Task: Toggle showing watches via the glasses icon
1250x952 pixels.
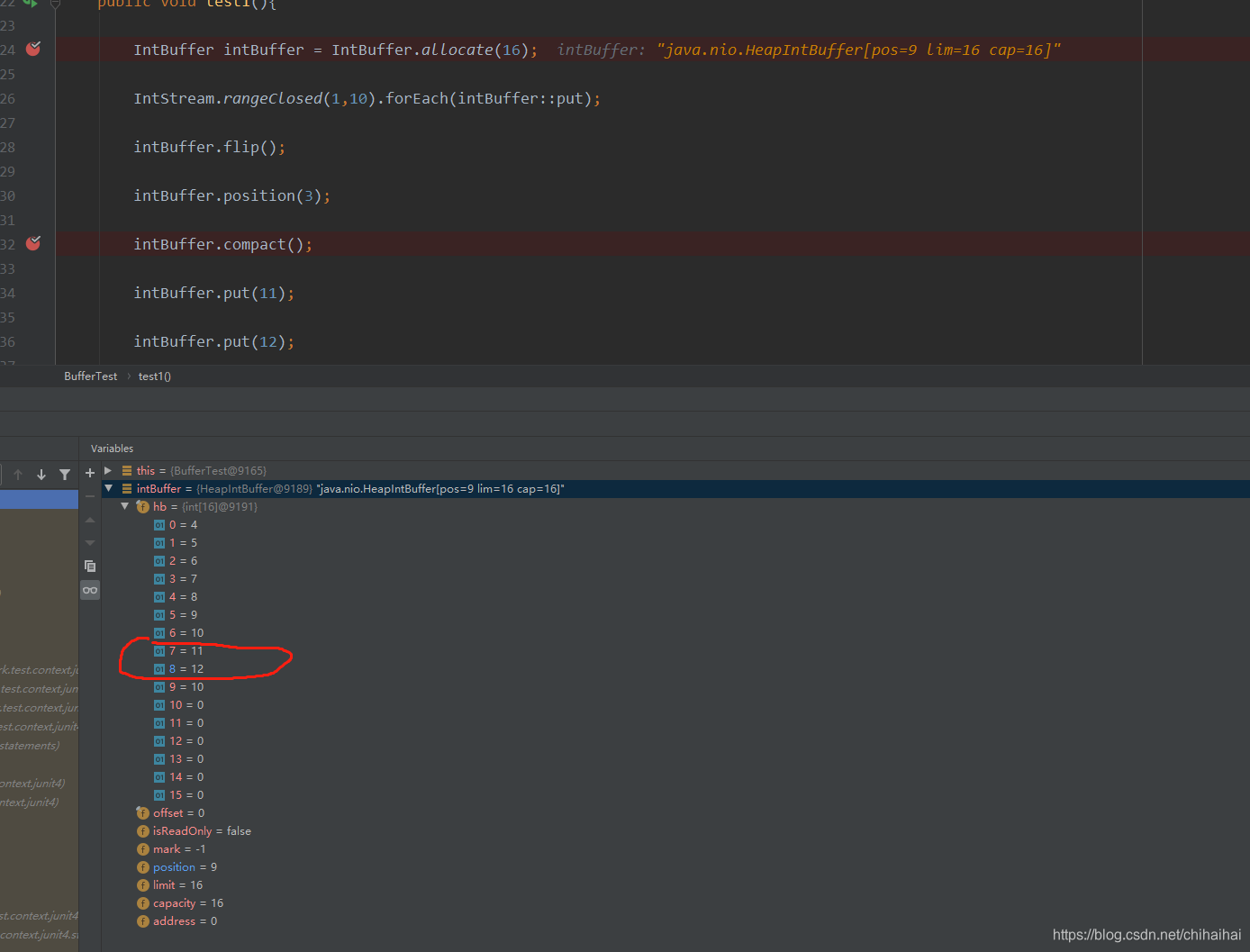Action: coord(90,591)
